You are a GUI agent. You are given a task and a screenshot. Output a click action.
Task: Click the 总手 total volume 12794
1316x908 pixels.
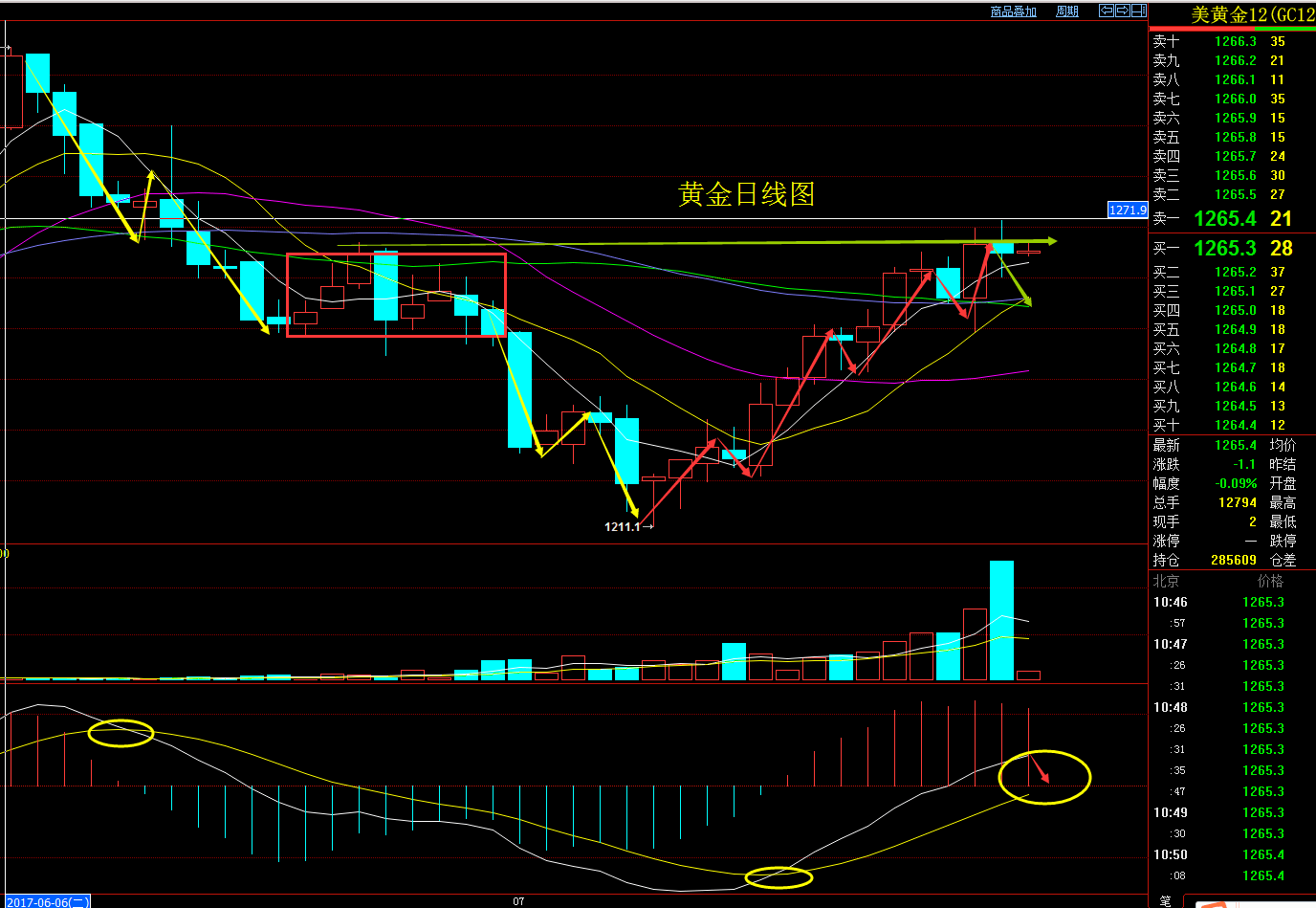click(1238, 502)
